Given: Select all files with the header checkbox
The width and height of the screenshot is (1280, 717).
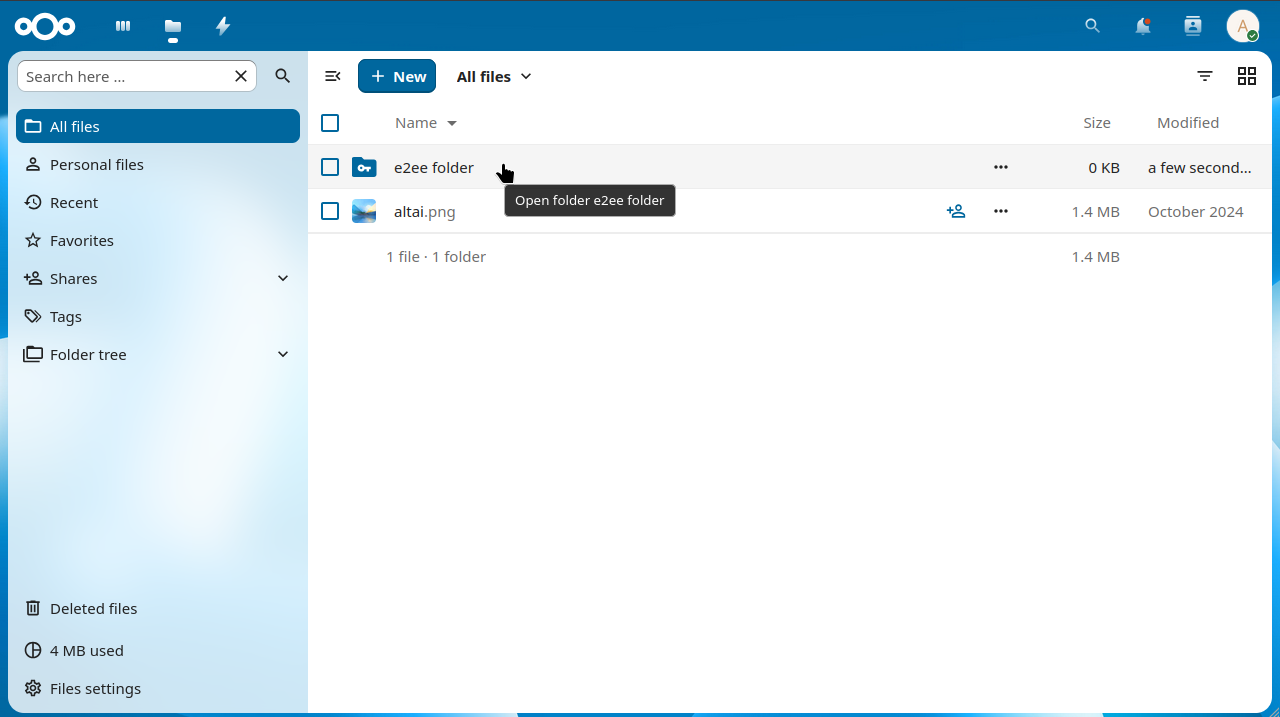Looking at the screenshot, I should pyautogui.click(x=330, y=122).
